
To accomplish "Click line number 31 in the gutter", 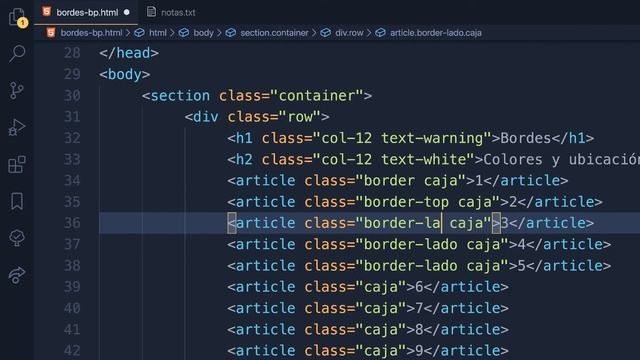I will click(72, 117).
